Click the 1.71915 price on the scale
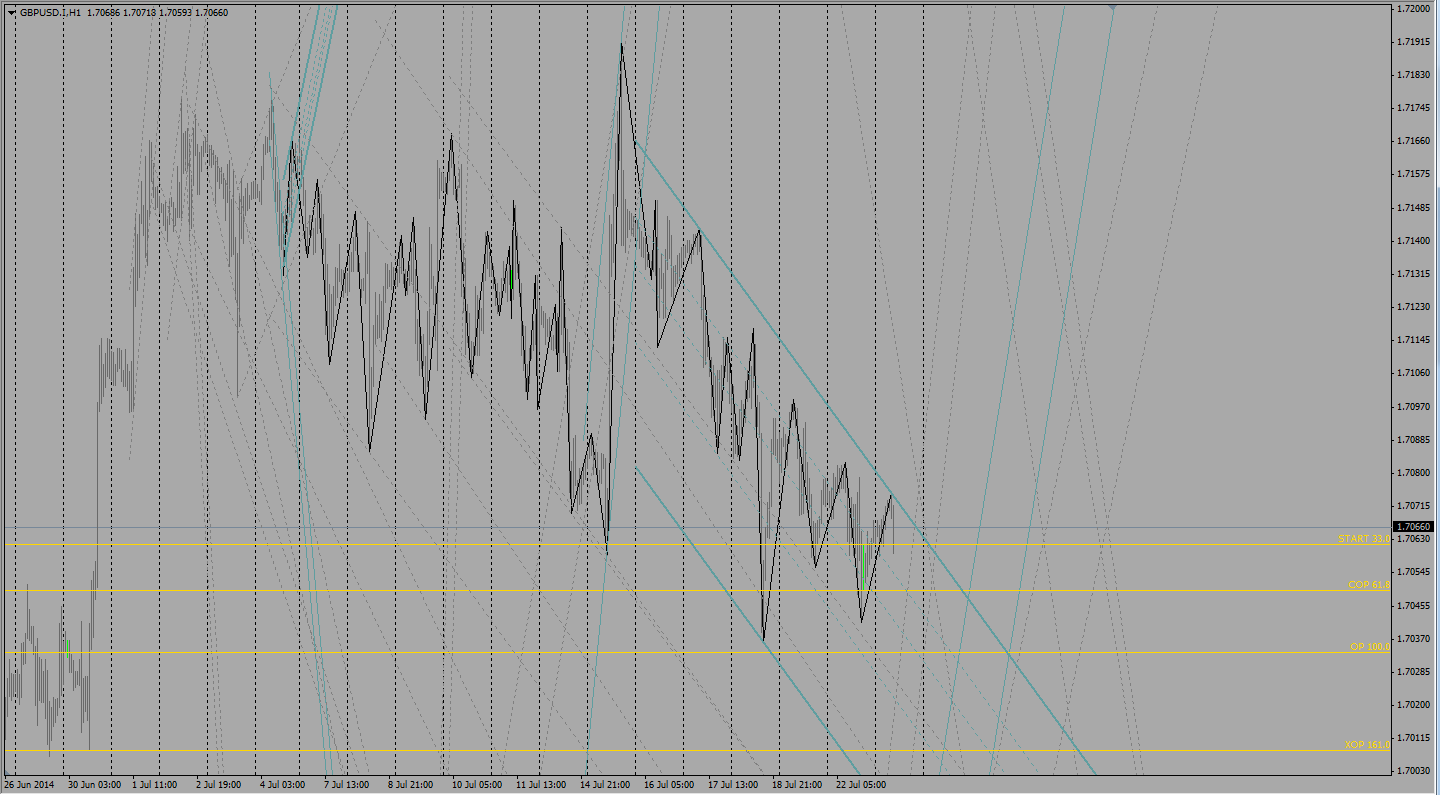The width and height of the screenshot is (1440, 795). [1414, 42]
